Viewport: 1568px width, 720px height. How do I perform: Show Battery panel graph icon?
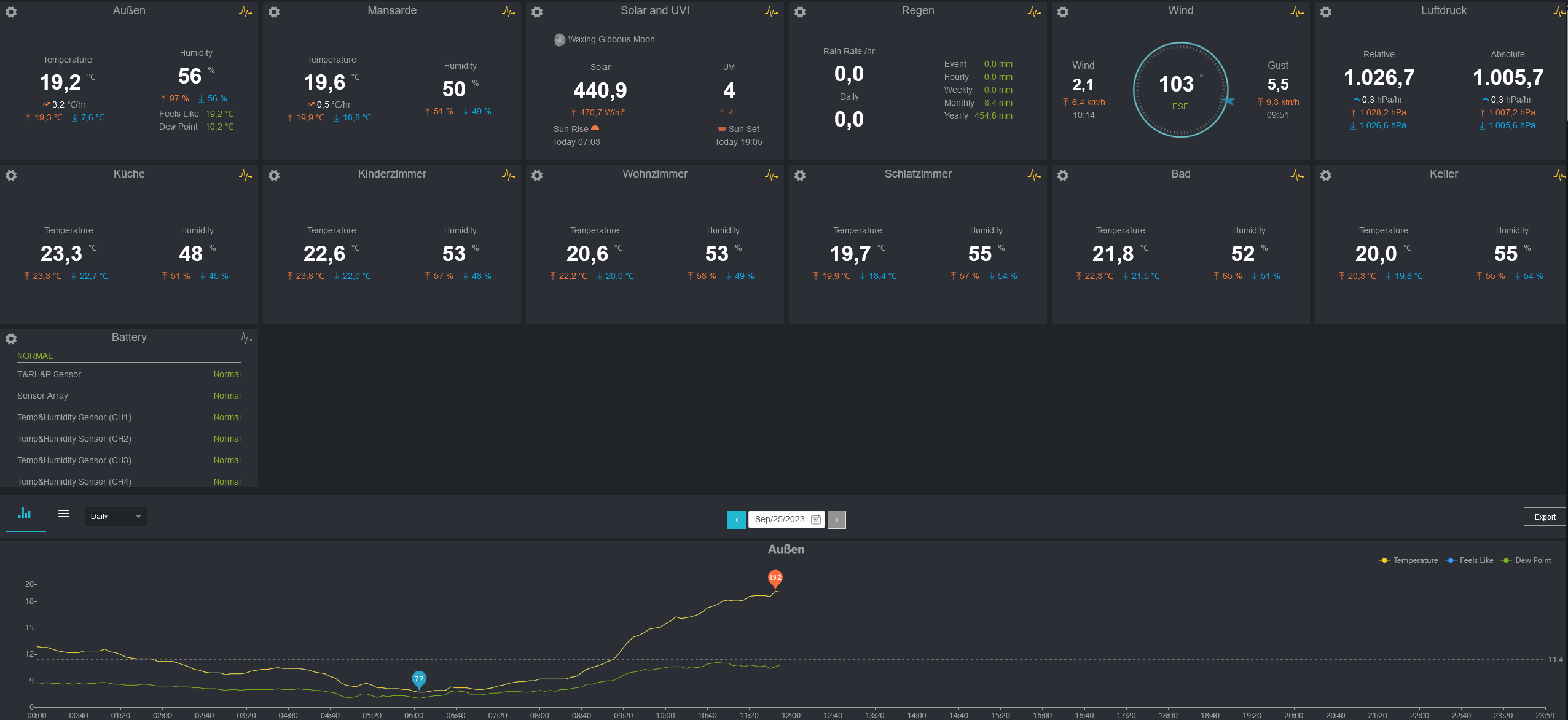(x=245, y=338)
